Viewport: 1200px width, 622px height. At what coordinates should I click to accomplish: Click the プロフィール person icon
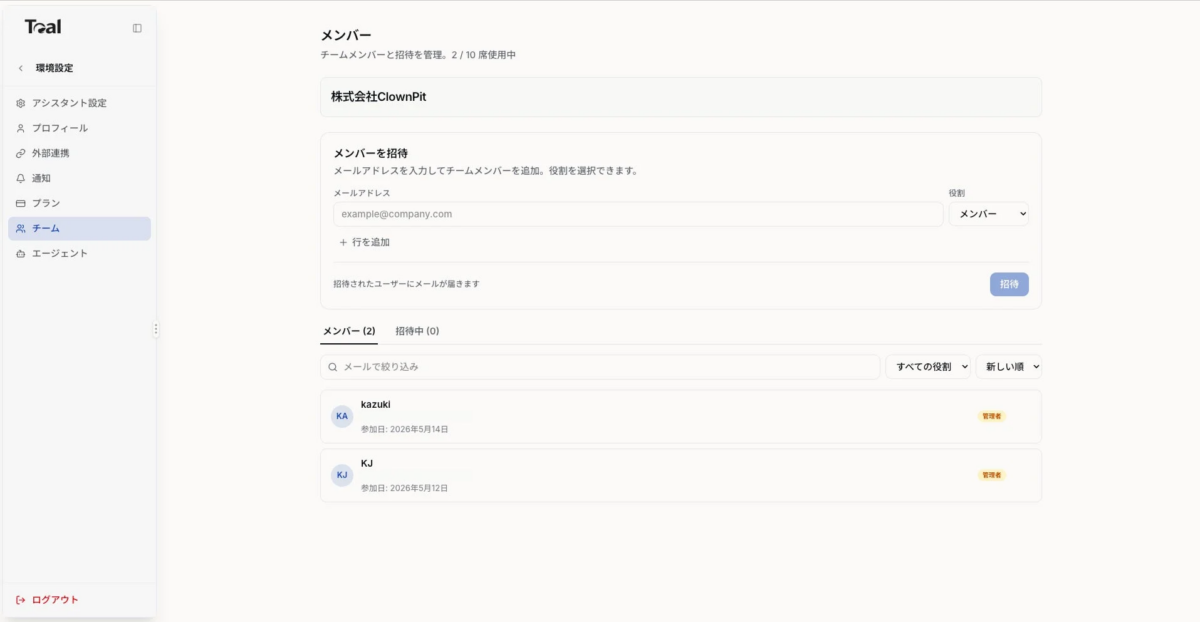[21, 128]
